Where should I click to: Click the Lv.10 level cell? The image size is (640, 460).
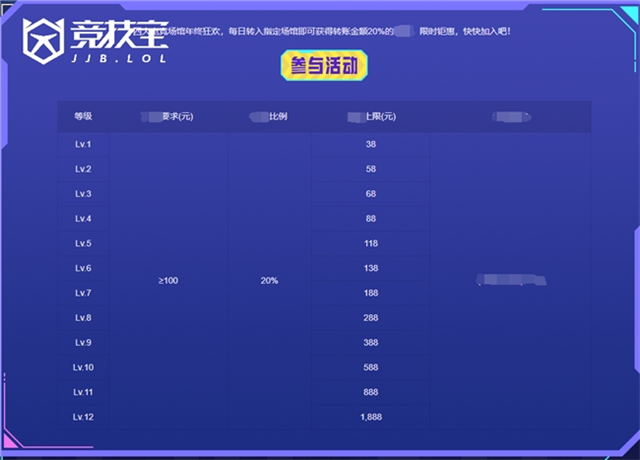[83, 367]
